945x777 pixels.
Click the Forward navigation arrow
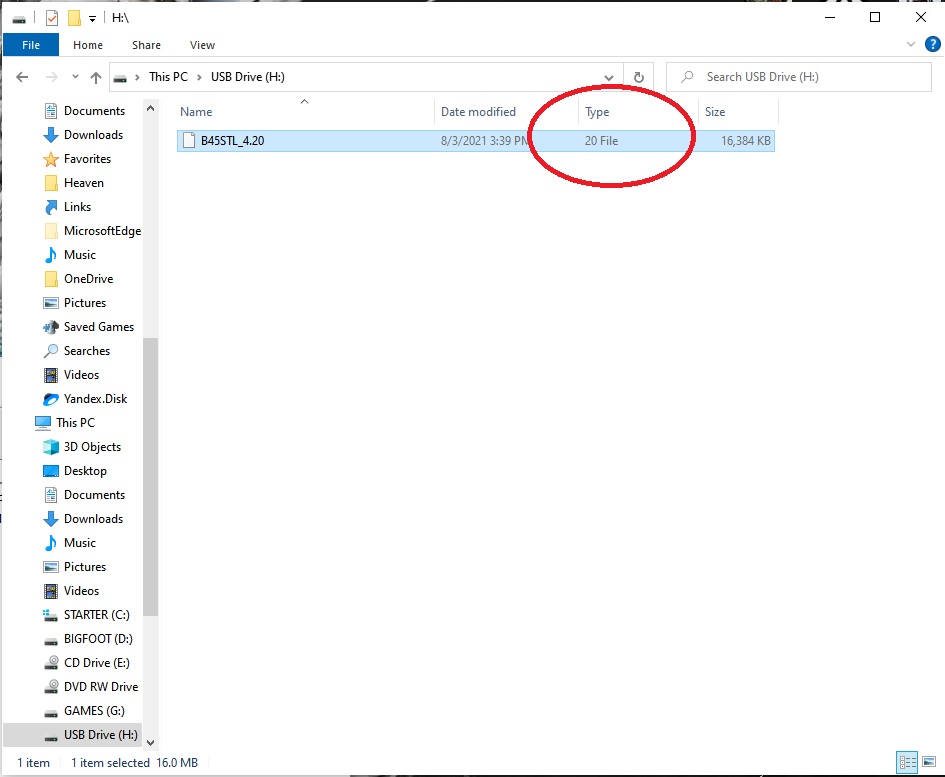tap(52, 77)
